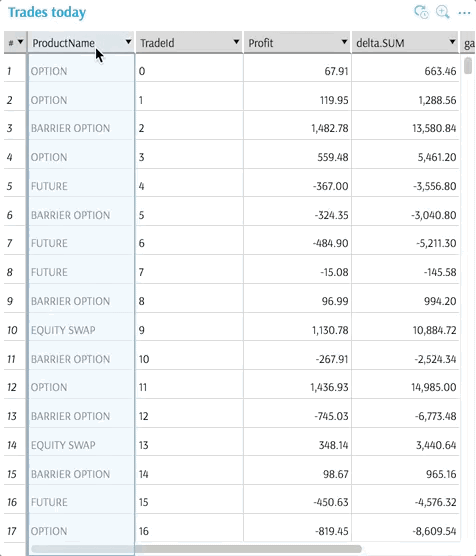Select the EQUITY SWAP cell in row 10
This screenshot has width=476, height=556.
point(81,330)
